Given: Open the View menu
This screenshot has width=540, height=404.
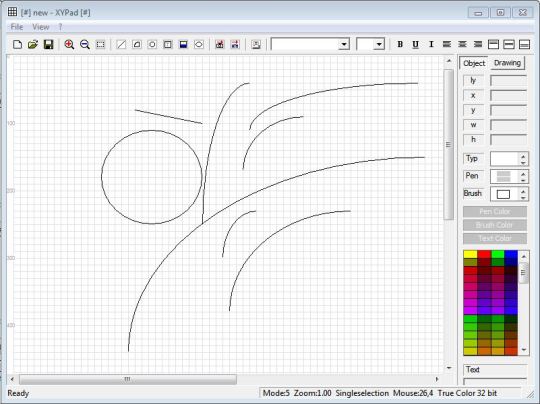Looking at the screenshot, I should tap(41, 27).
